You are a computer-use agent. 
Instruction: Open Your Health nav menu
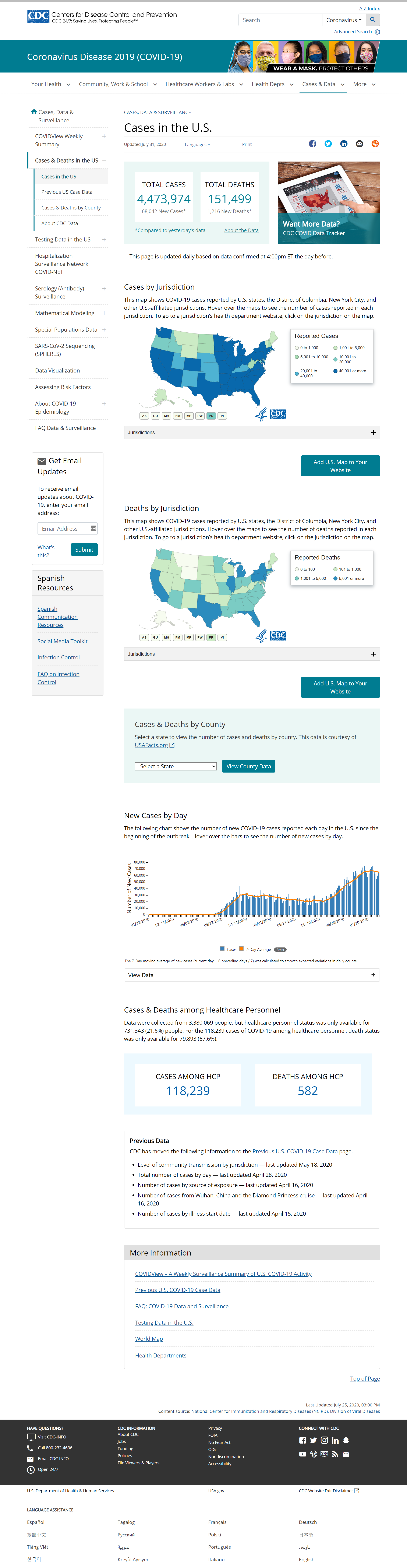(x=51, y=85)
